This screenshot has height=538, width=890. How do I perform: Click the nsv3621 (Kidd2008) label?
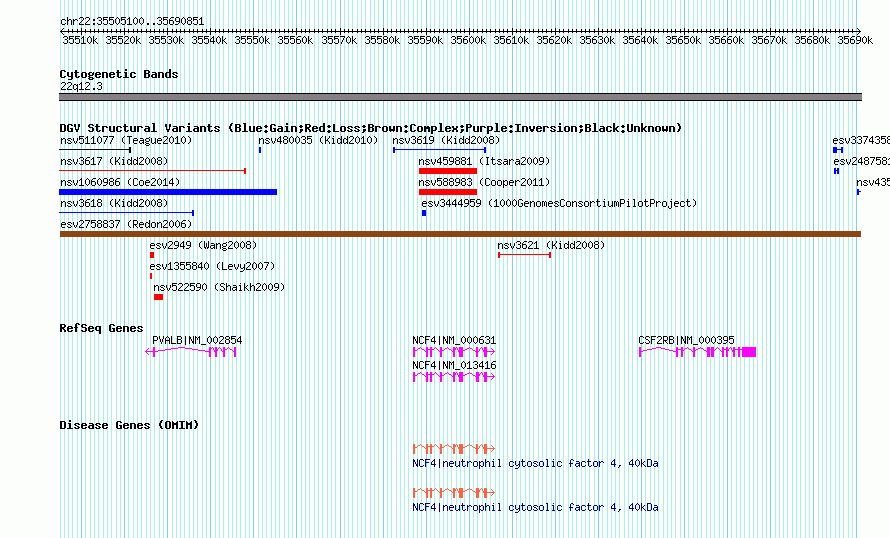point(551,245)
